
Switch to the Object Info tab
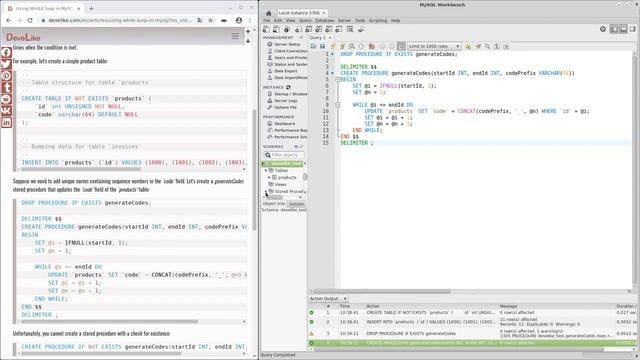(273, 204)
